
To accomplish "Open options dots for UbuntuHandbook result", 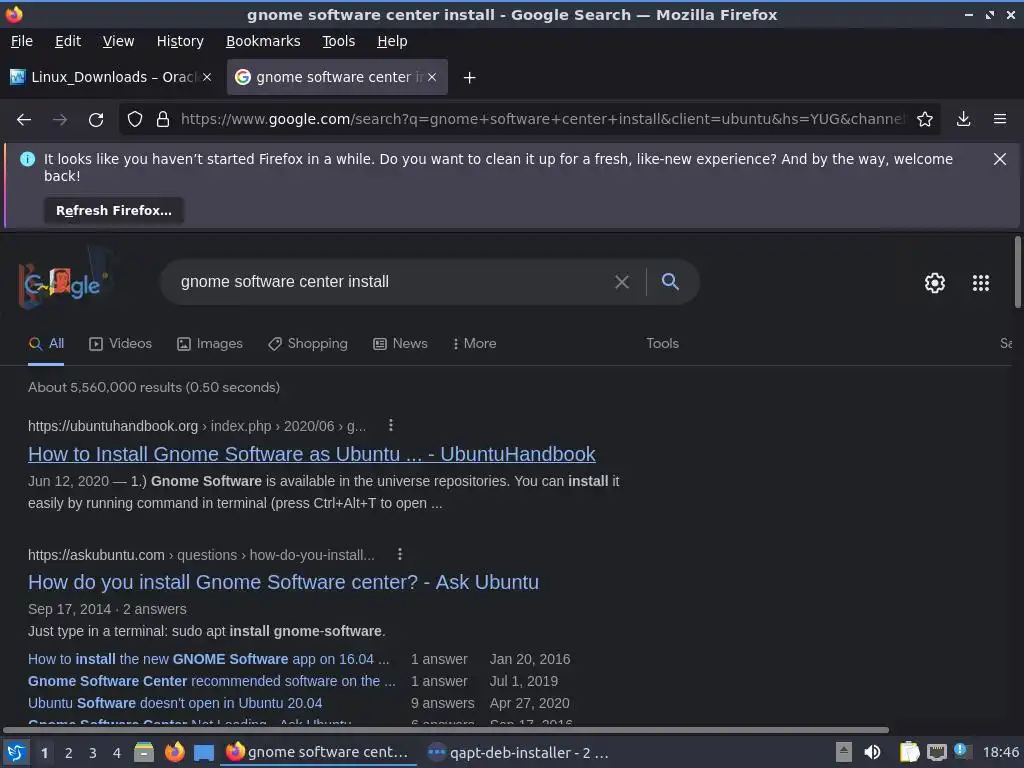I will pos(391,425).
